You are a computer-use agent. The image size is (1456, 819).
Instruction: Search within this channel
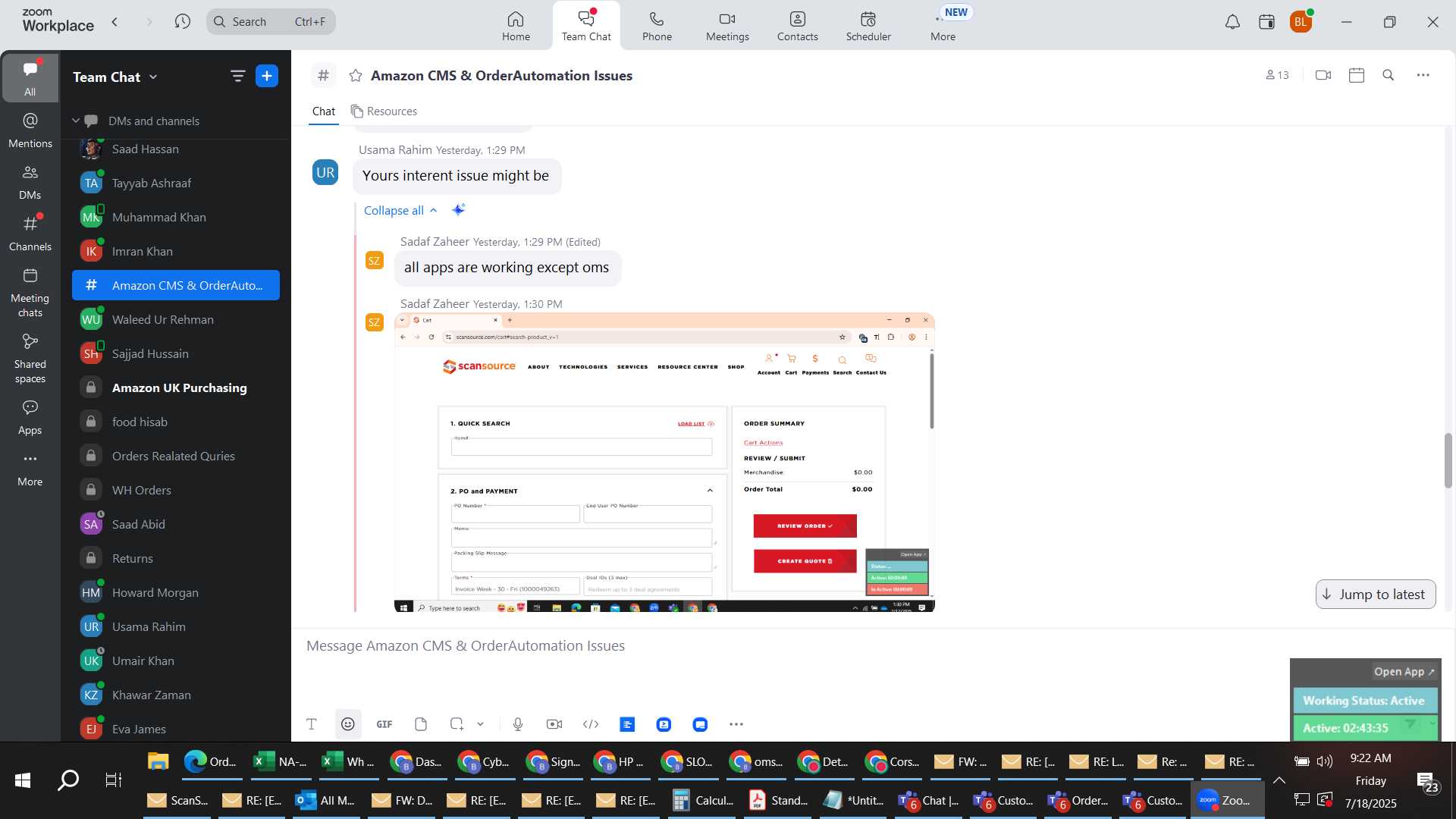pyautogui.click(x=1389, y=75)
